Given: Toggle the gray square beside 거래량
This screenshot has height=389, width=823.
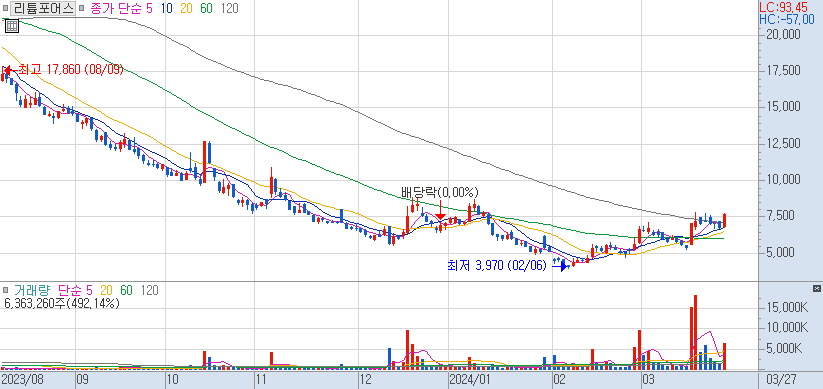Looking at the screenshot, I should click(x=5, y=290).
